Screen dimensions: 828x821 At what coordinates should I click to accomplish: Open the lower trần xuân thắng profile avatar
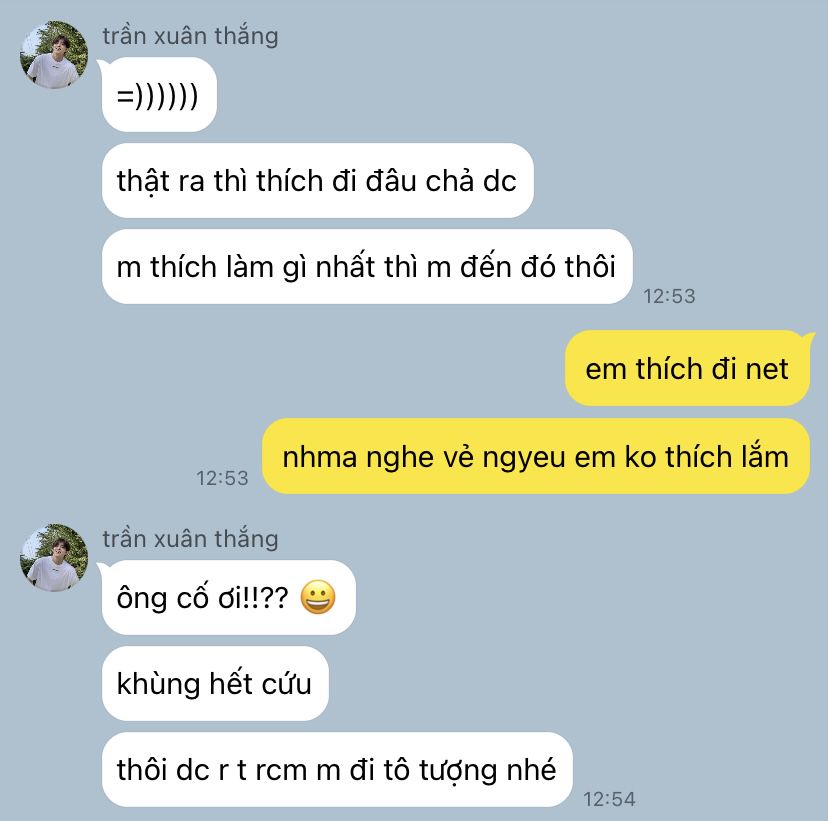tap(54, 558)
